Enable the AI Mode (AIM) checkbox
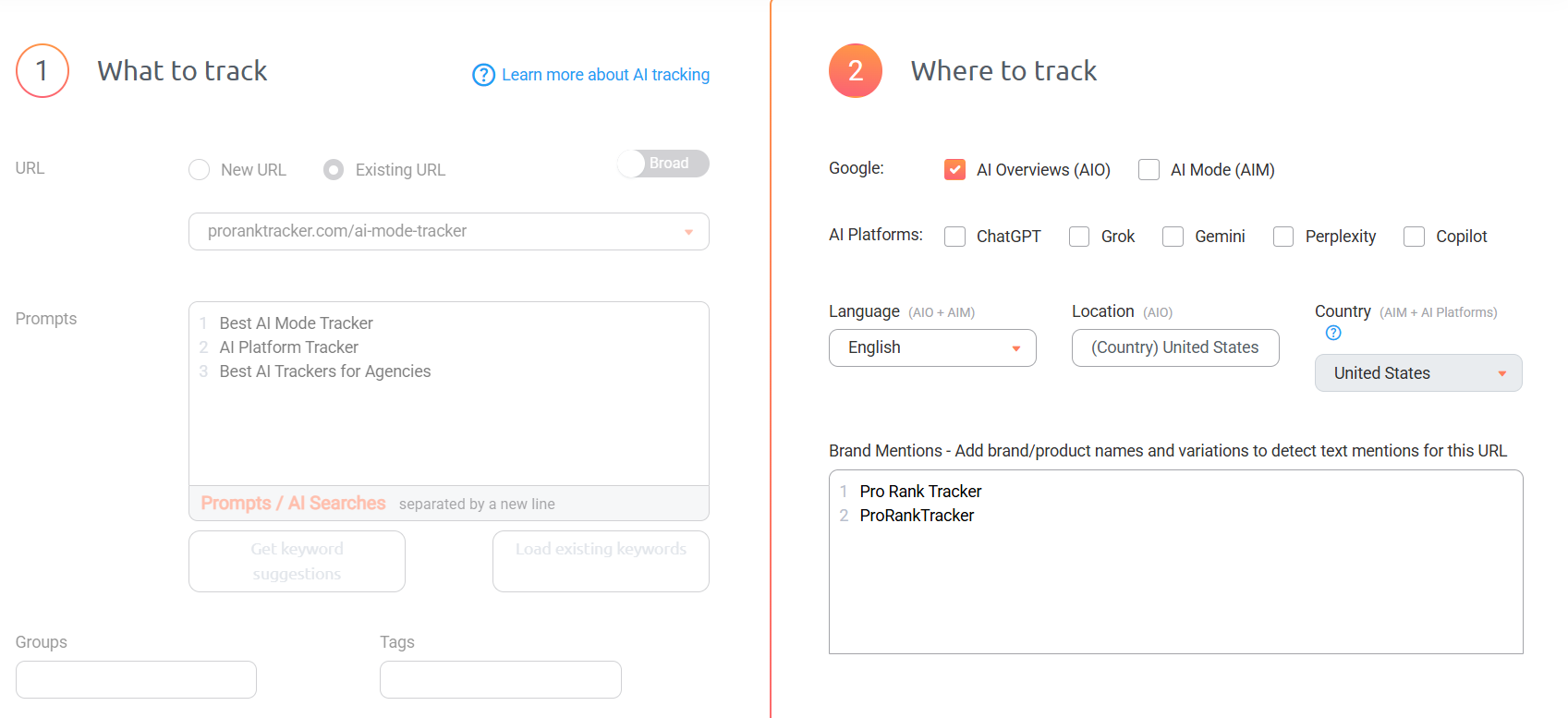This screenshot has height=718, width=1568. (x=1149, y=170)
